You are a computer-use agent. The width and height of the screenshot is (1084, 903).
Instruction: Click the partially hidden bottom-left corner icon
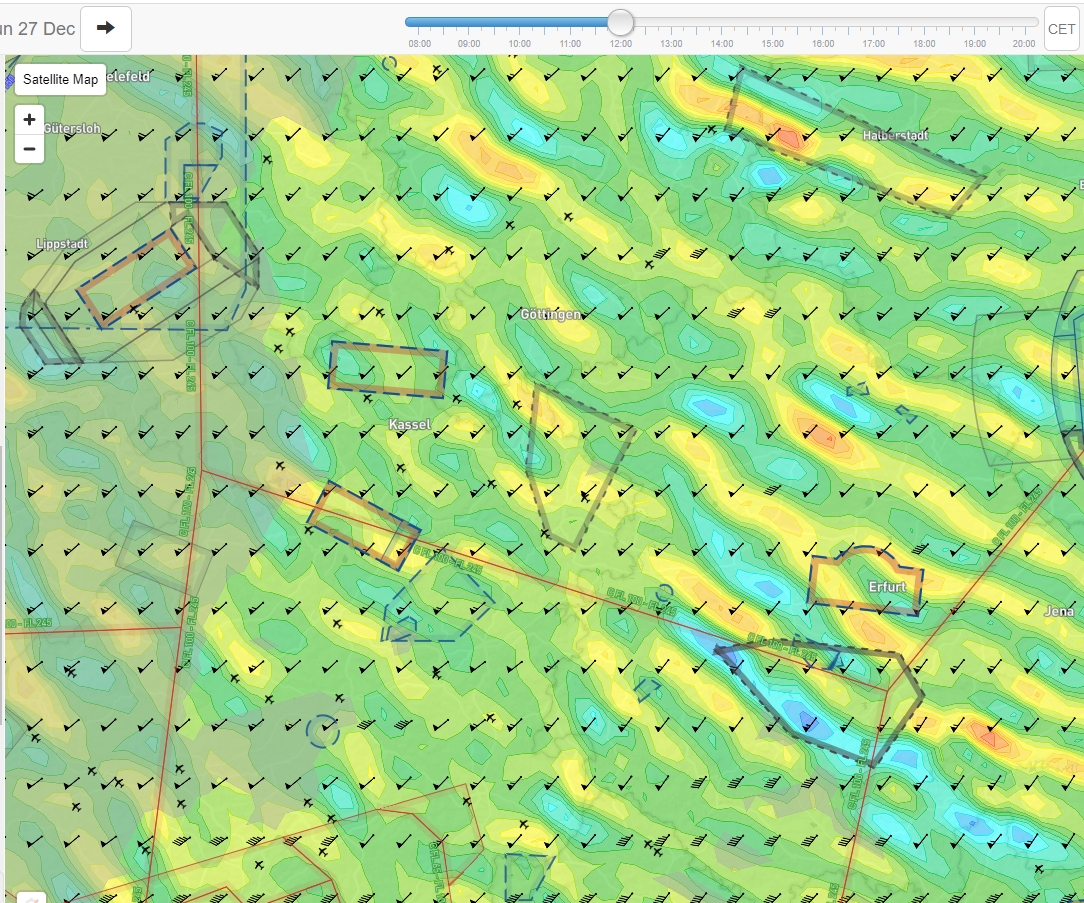pyautogui.click(x=31, y=897)
